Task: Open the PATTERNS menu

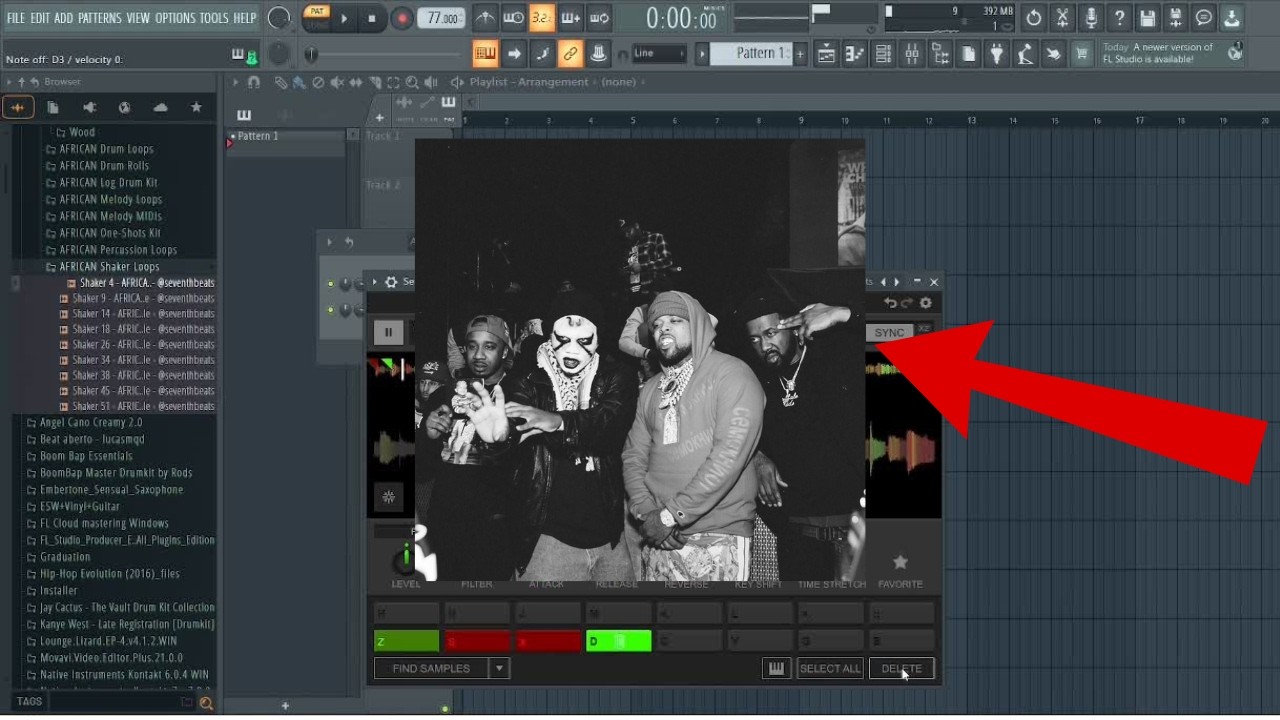Action: [99, 18]
